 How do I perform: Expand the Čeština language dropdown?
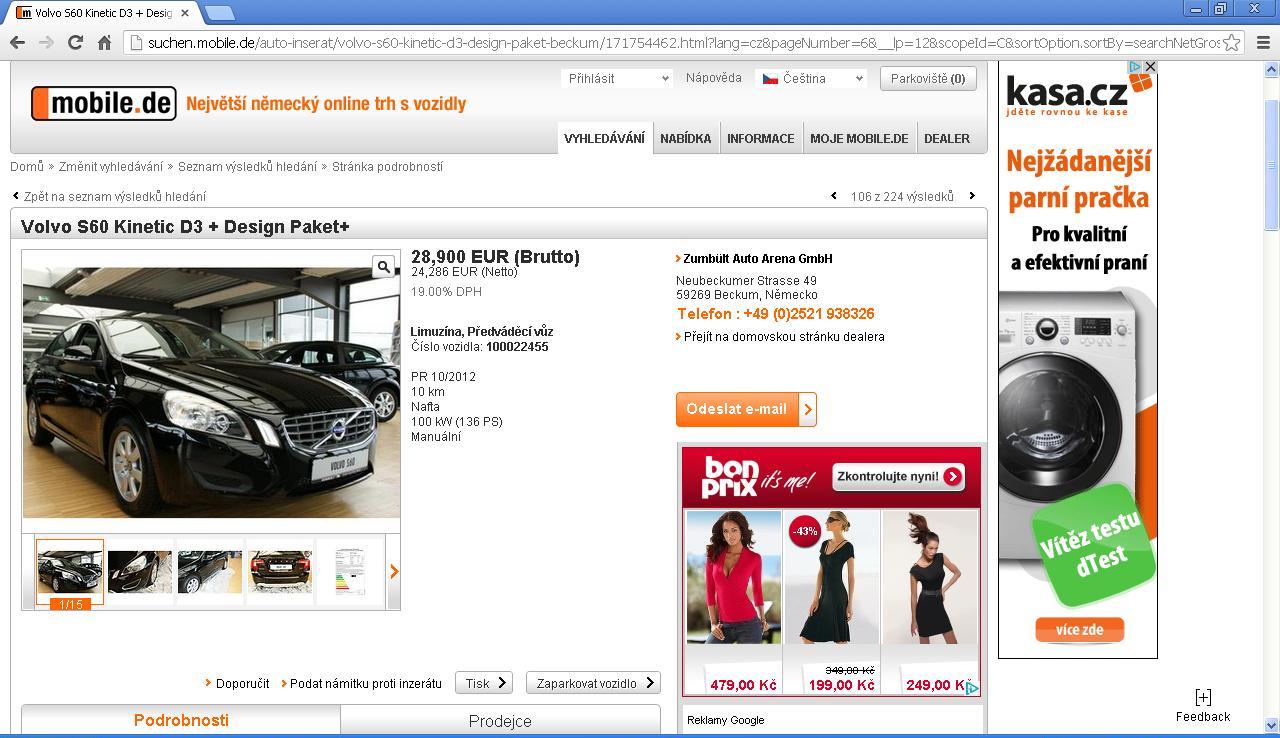[811, 78]
